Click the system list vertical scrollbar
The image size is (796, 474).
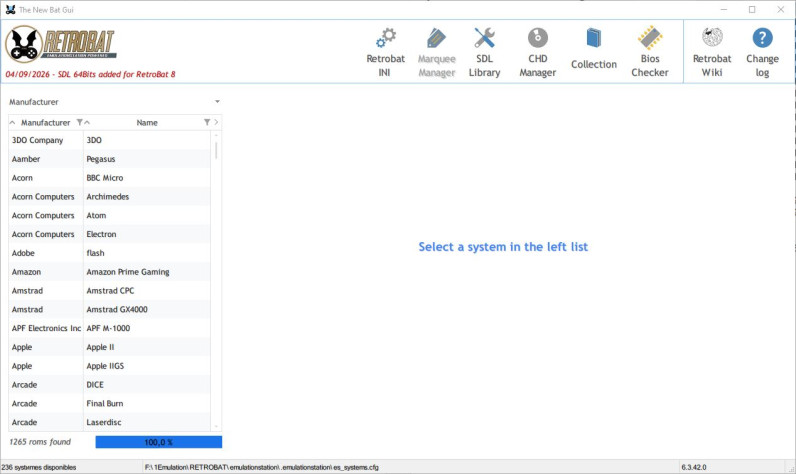click(x=216, y=151)
